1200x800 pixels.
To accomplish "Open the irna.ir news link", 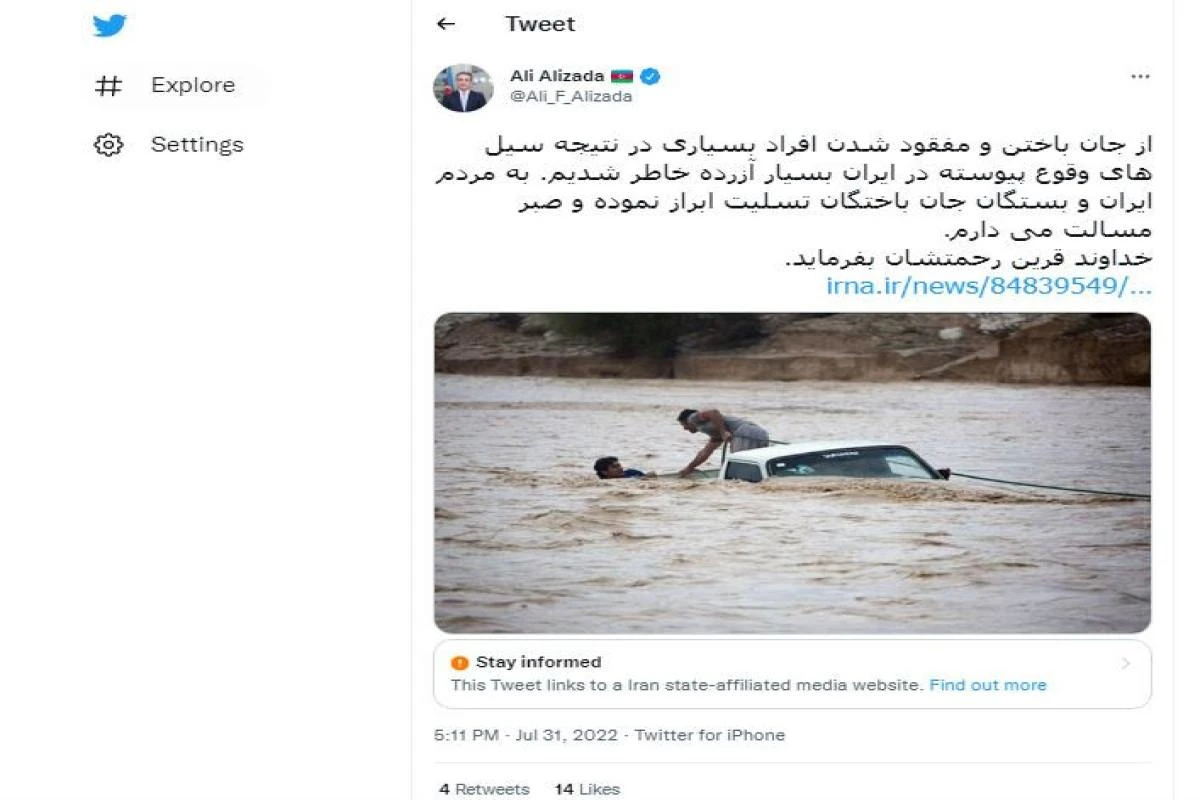I will [x=988, y=286].
